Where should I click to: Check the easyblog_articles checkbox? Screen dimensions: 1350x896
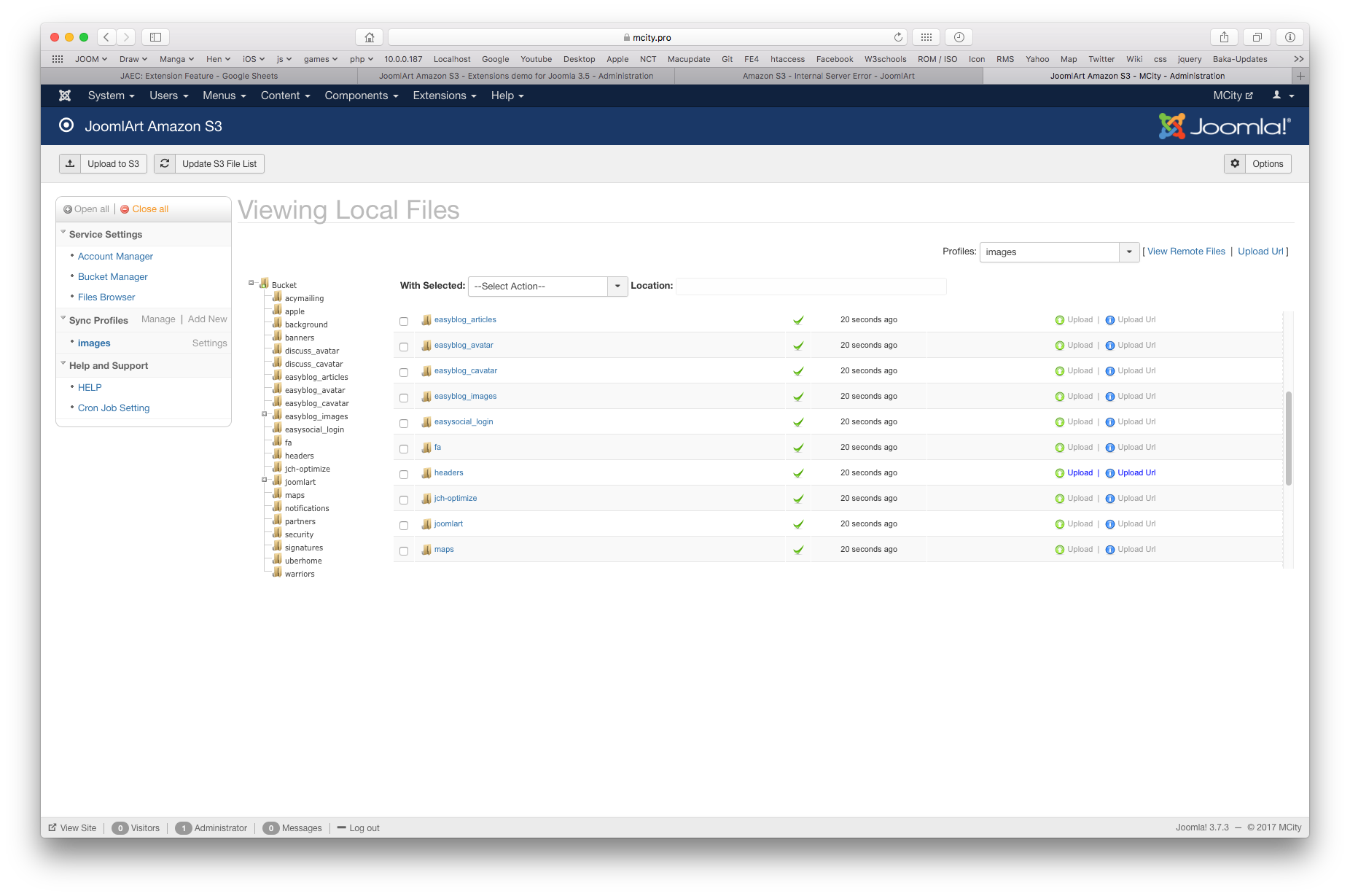point(404,322)
